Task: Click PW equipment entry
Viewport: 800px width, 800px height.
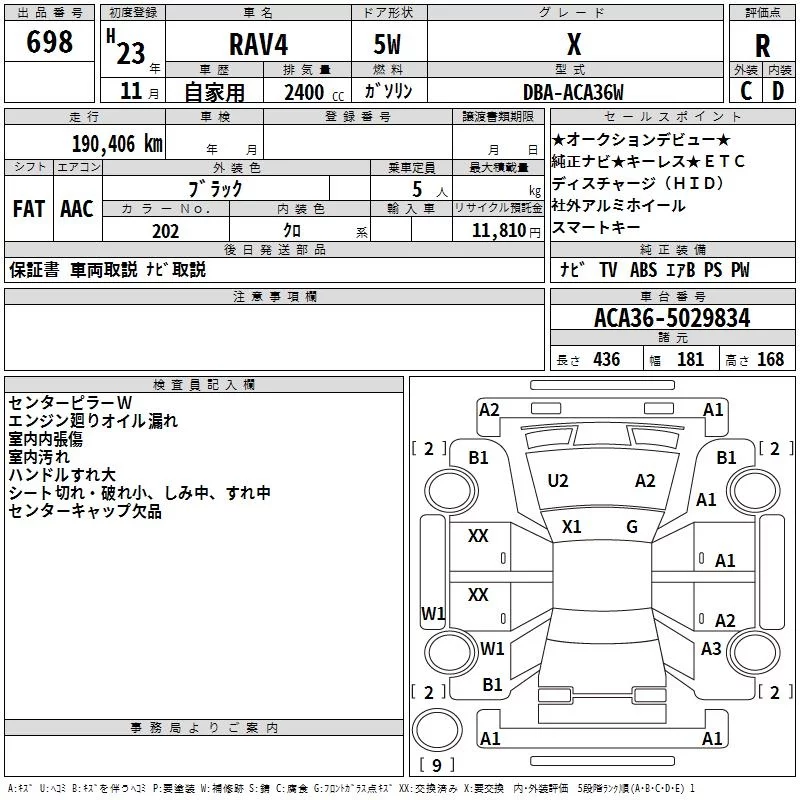Action: (x=740, y=270)
